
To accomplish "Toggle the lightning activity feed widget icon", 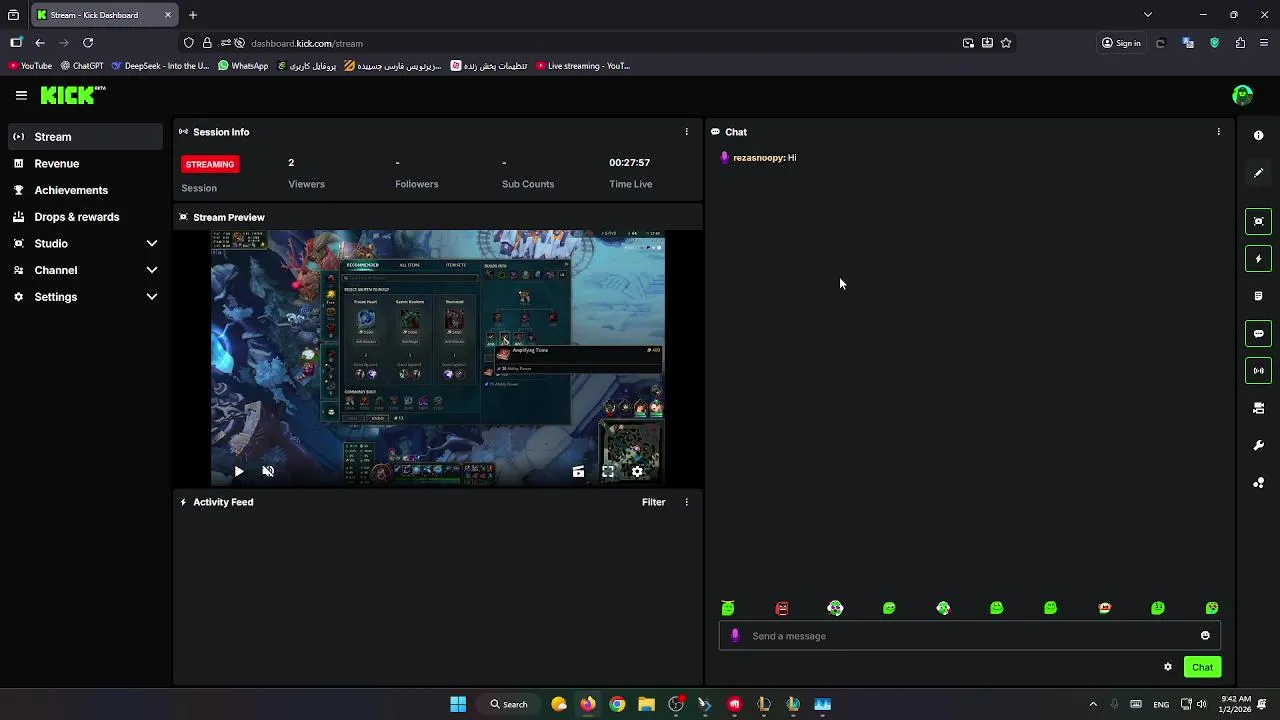I will click(x=1259, y=259).
